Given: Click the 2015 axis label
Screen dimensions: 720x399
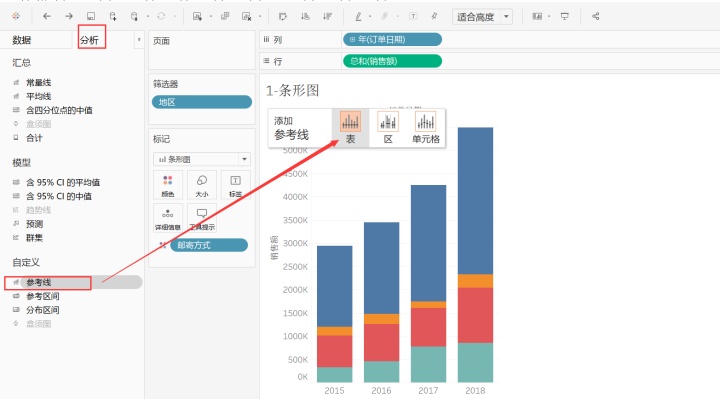Looking at the screenshot, I should coord(334,391).
